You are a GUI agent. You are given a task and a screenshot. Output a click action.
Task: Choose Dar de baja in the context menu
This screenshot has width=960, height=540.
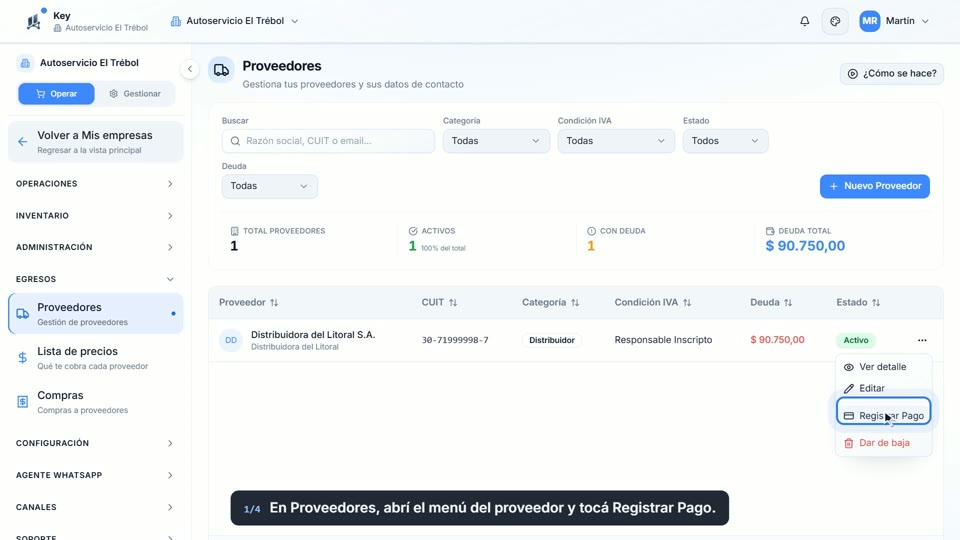tap(883, 443)
